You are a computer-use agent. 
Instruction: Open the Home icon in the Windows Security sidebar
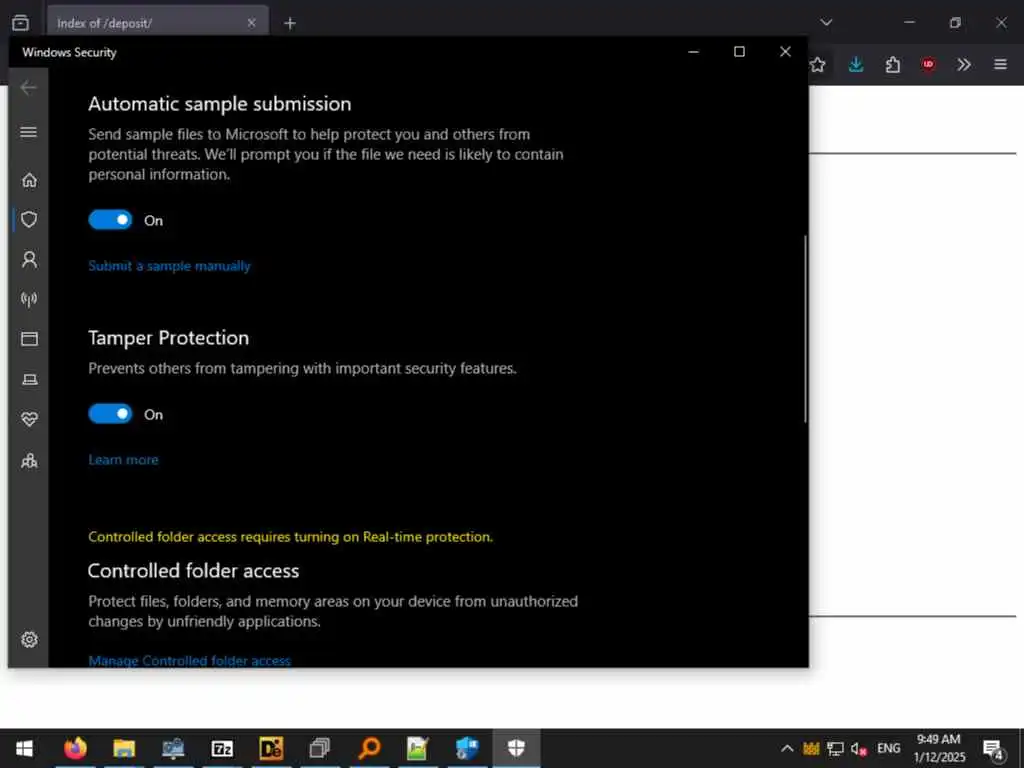coord(29,180)
